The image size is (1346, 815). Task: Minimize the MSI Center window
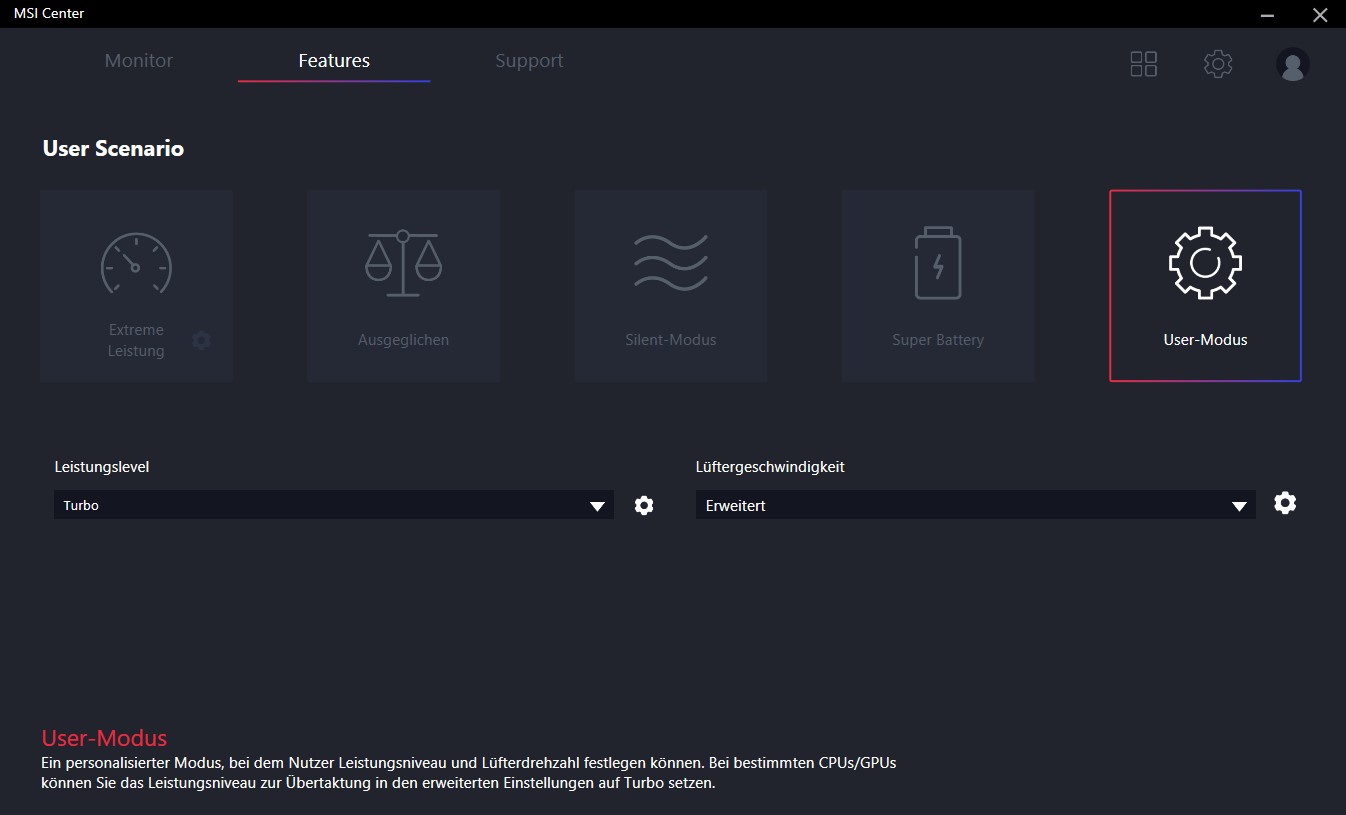coord(1268,14)
